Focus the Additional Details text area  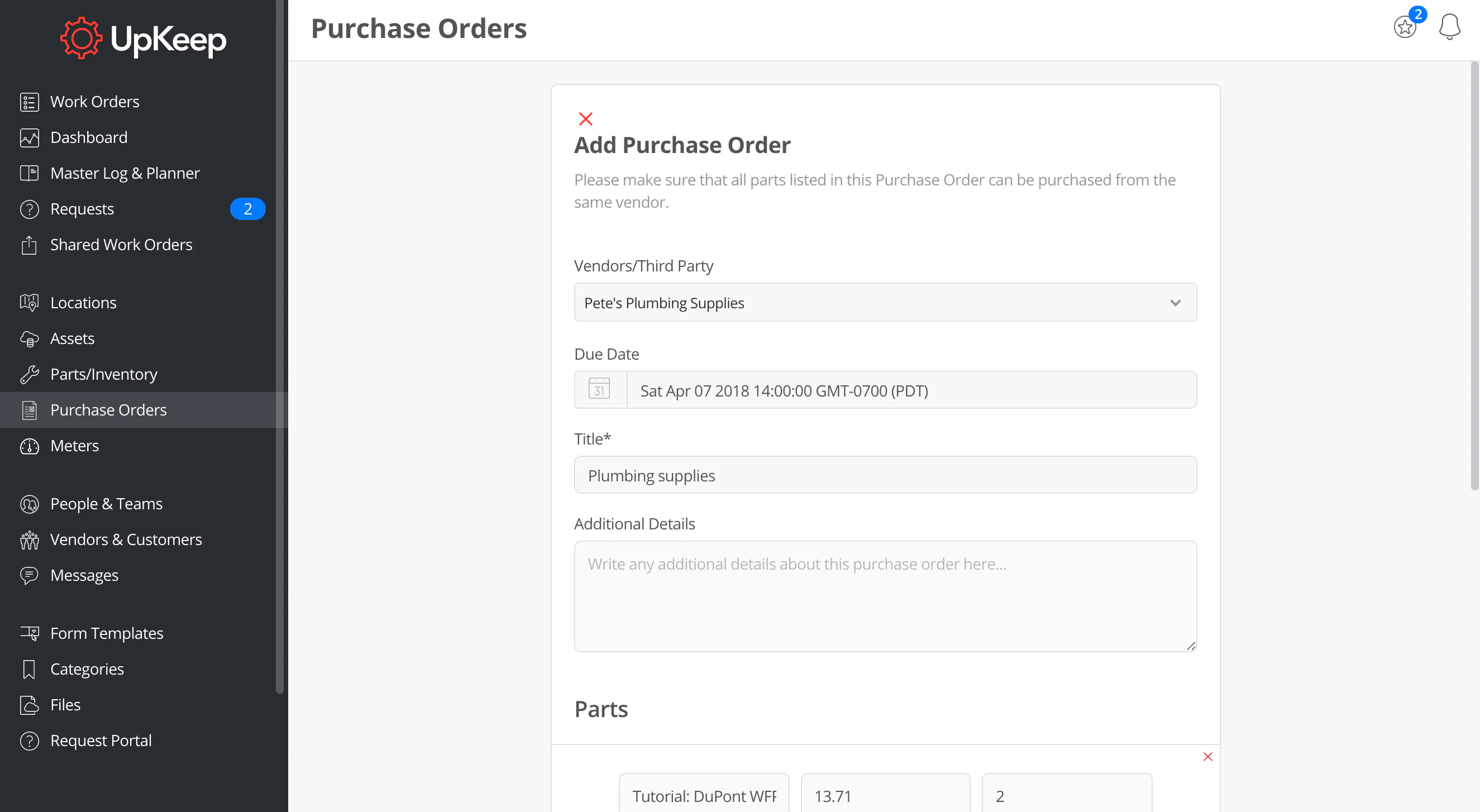885,596
